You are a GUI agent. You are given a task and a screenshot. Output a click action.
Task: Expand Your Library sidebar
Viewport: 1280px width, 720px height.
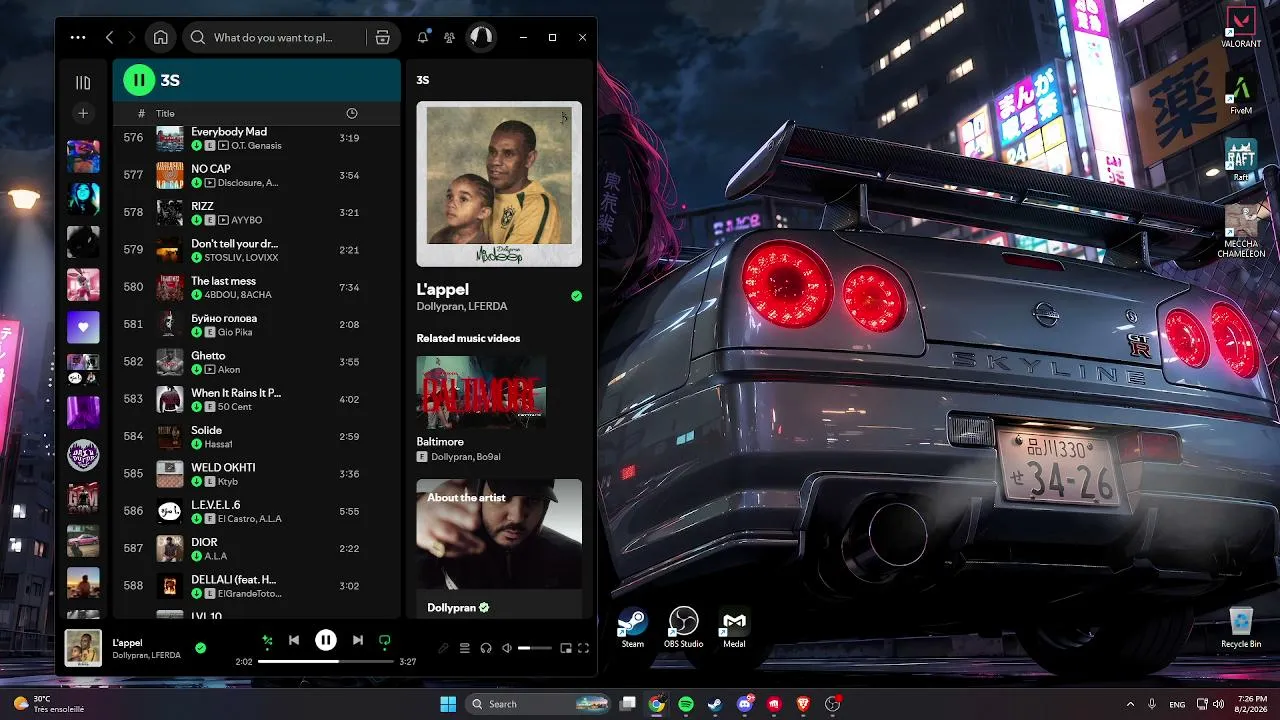[83, 83]
